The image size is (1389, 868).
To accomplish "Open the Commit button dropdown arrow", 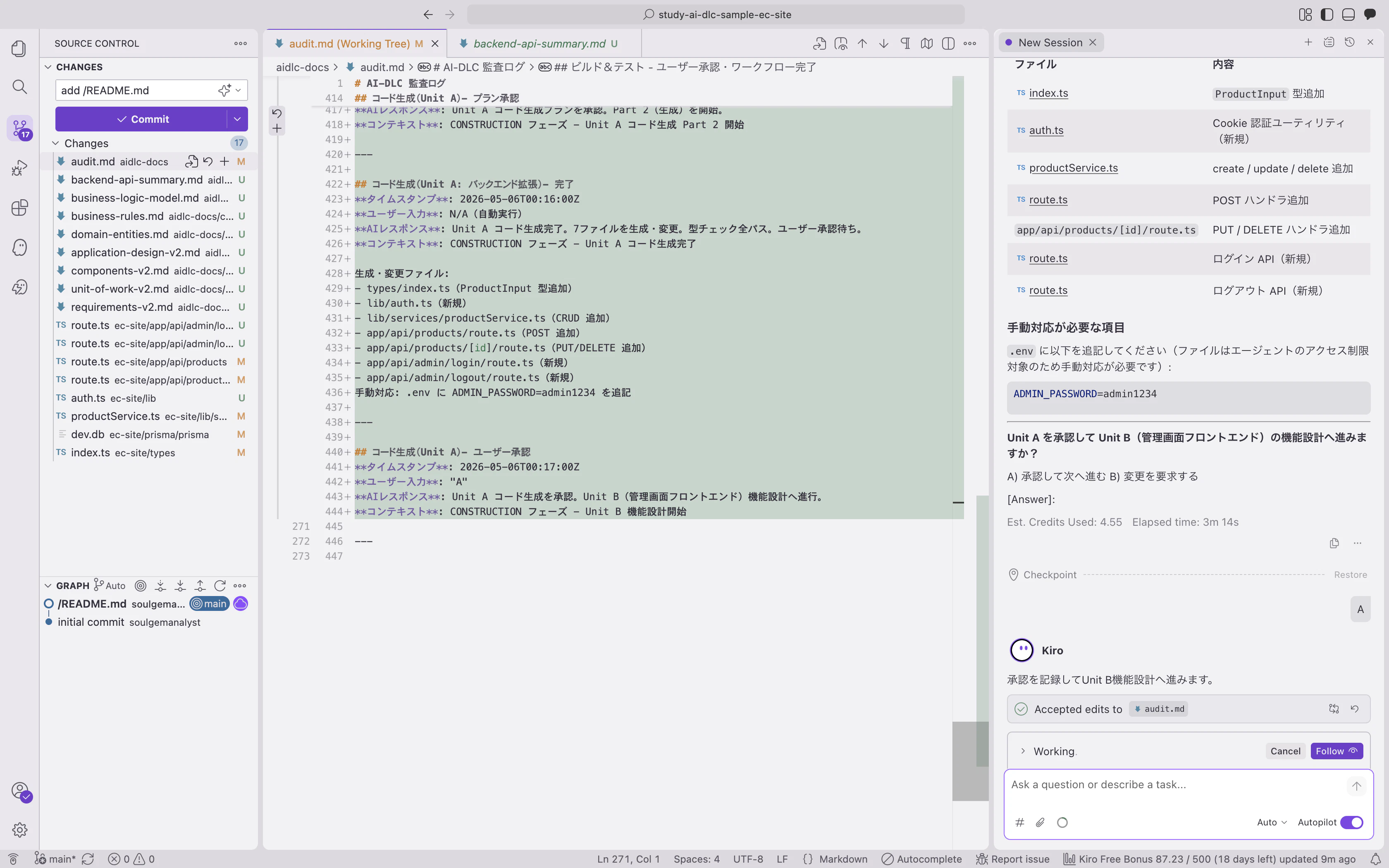I will click(x=237, y=119).
